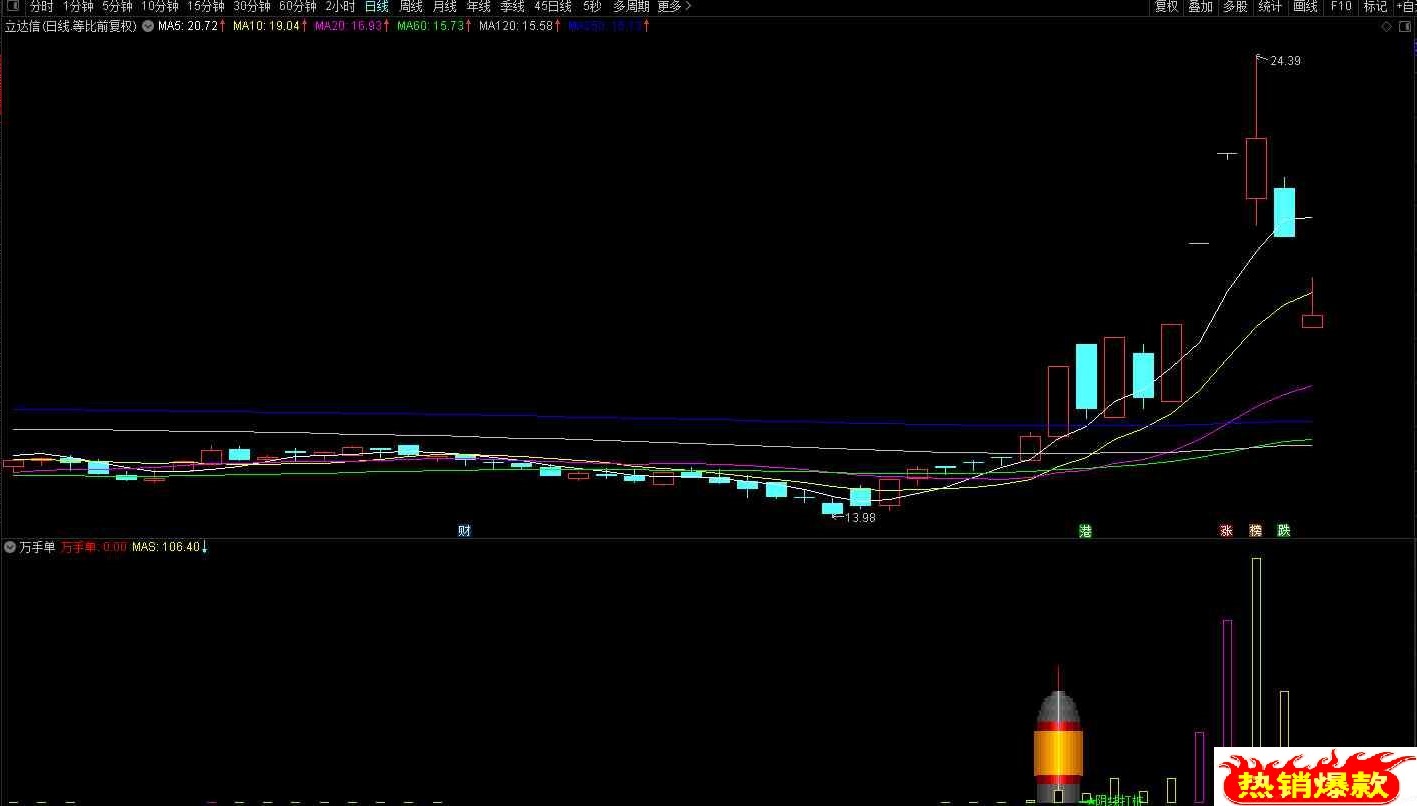1417x806 pixels.
Task: Select the 5分钟 period tab
Action: pos(117,6)
